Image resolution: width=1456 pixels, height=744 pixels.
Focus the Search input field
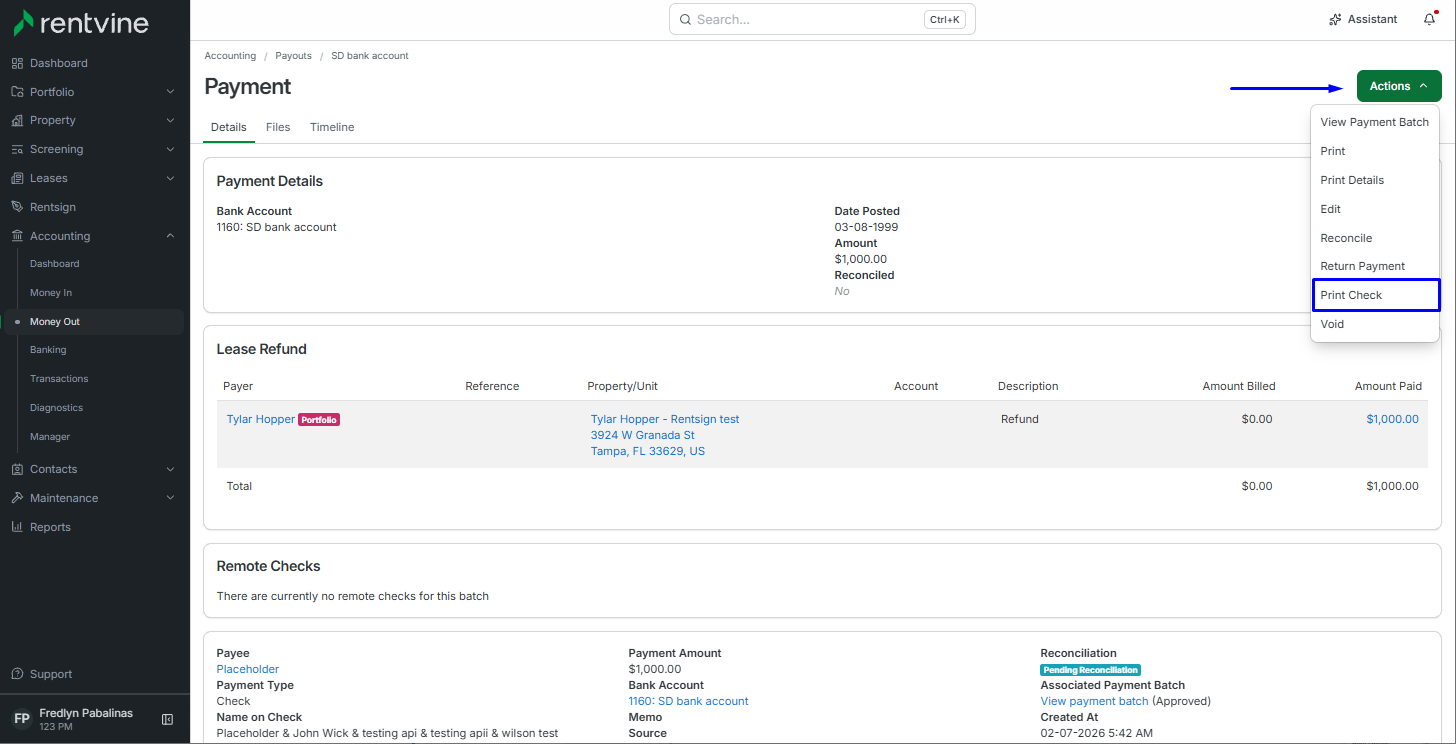tap(822, 19)
